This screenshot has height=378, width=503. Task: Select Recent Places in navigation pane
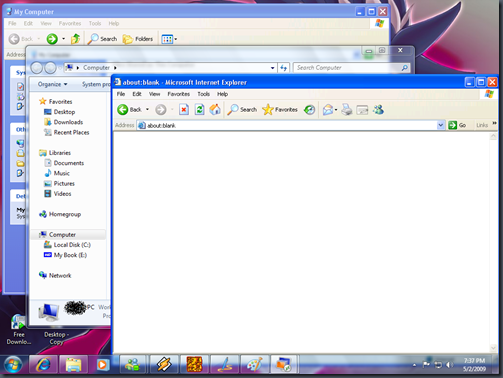pos(67,132)
